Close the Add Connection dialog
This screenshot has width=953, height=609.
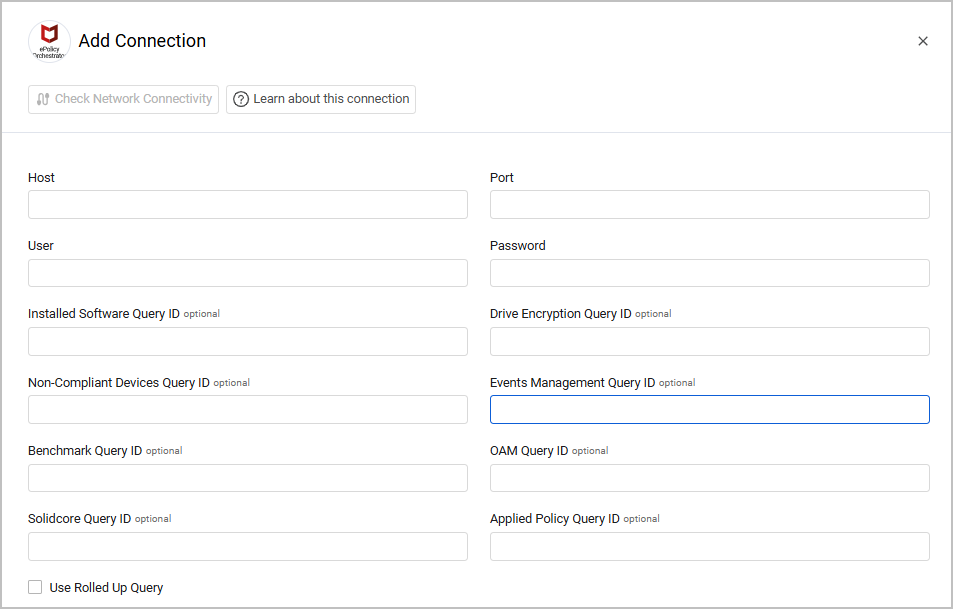[x=922, y=41]
